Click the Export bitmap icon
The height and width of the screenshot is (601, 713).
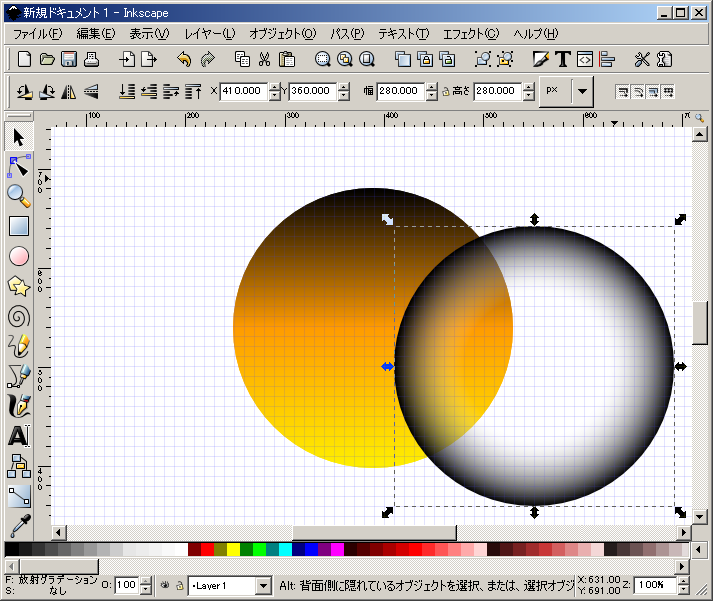tap(149, 60)
